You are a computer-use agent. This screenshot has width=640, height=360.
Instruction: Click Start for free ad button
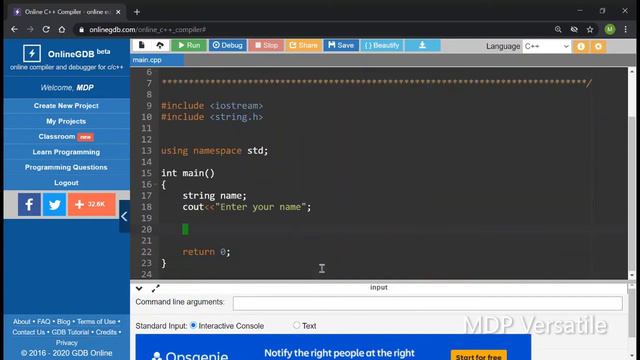478,356
